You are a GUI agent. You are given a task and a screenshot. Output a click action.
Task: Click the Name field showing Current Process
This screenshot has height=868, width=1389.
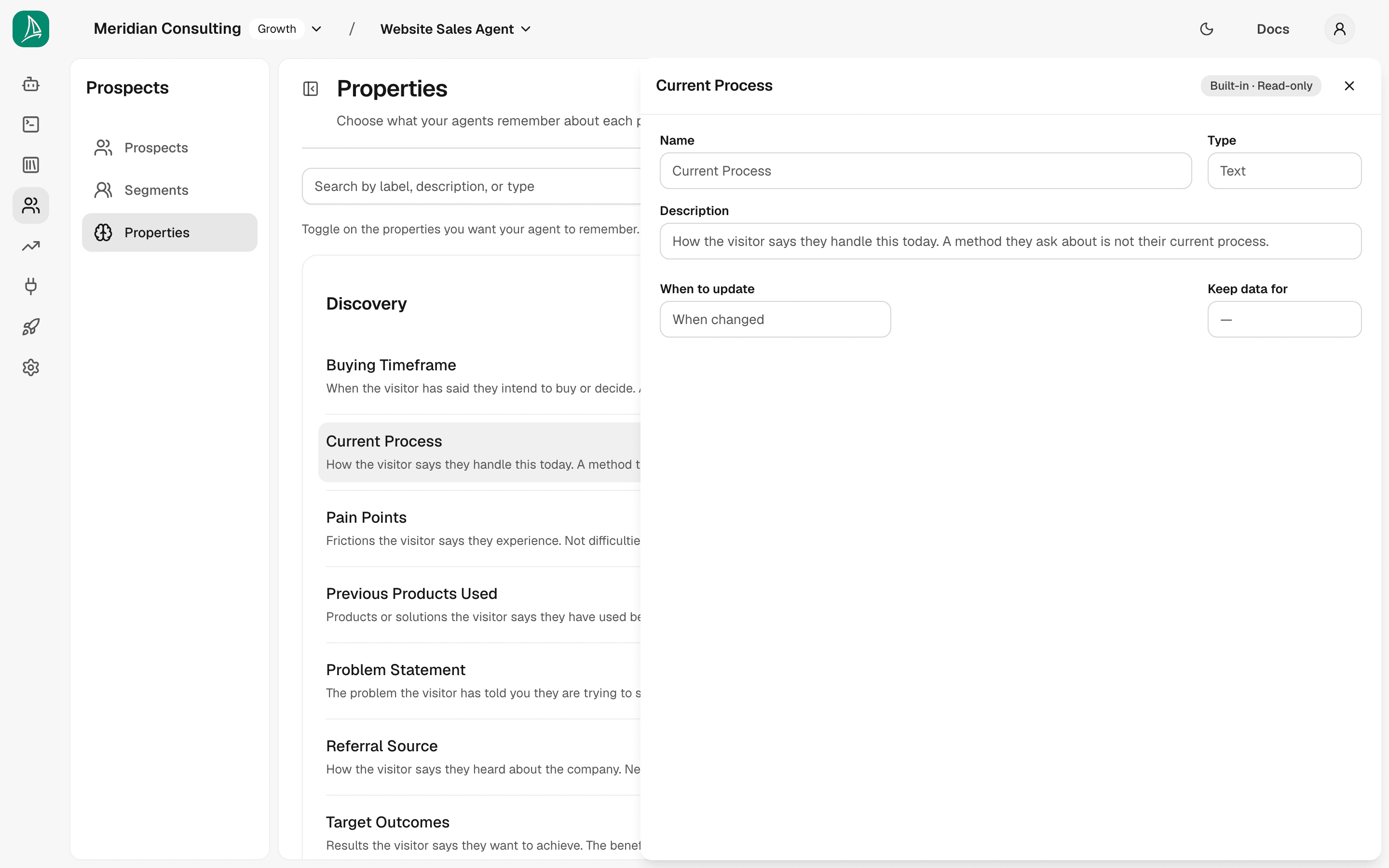click(x=925, y=171)
